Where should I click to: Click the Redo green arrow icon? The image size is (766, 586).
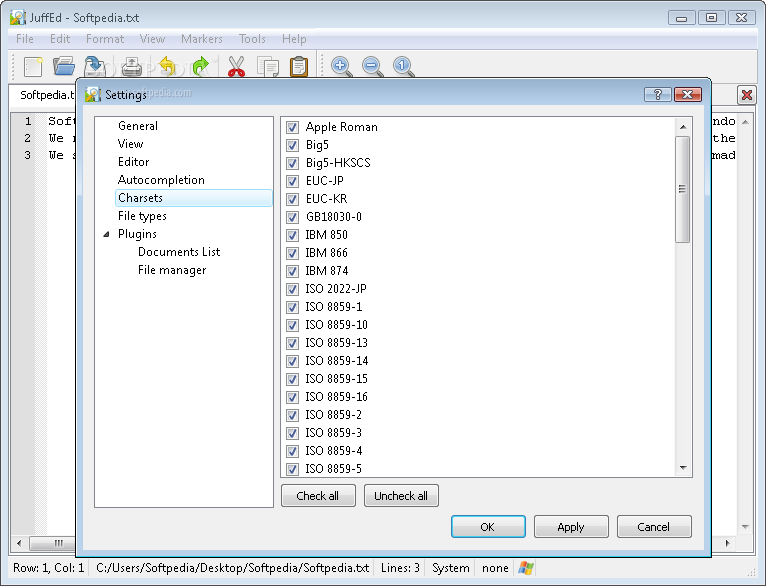click(200, 66)
